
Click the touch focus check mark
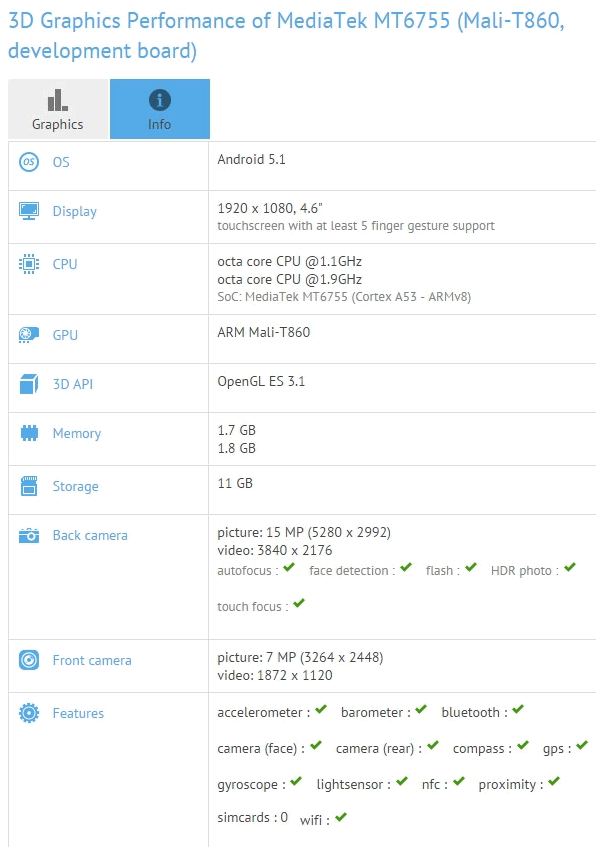click(299, 603)
